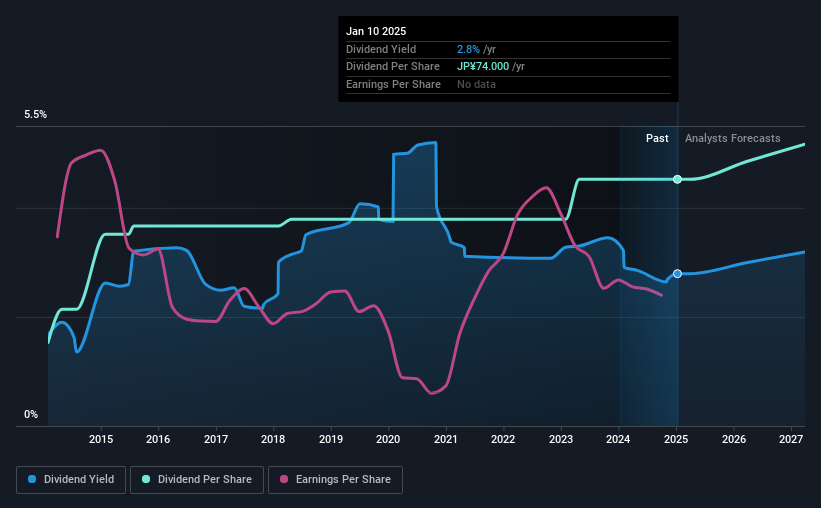Select the 2020 label on the timeline axis
This screenshot has height=508, width=821.
point(388,439)
